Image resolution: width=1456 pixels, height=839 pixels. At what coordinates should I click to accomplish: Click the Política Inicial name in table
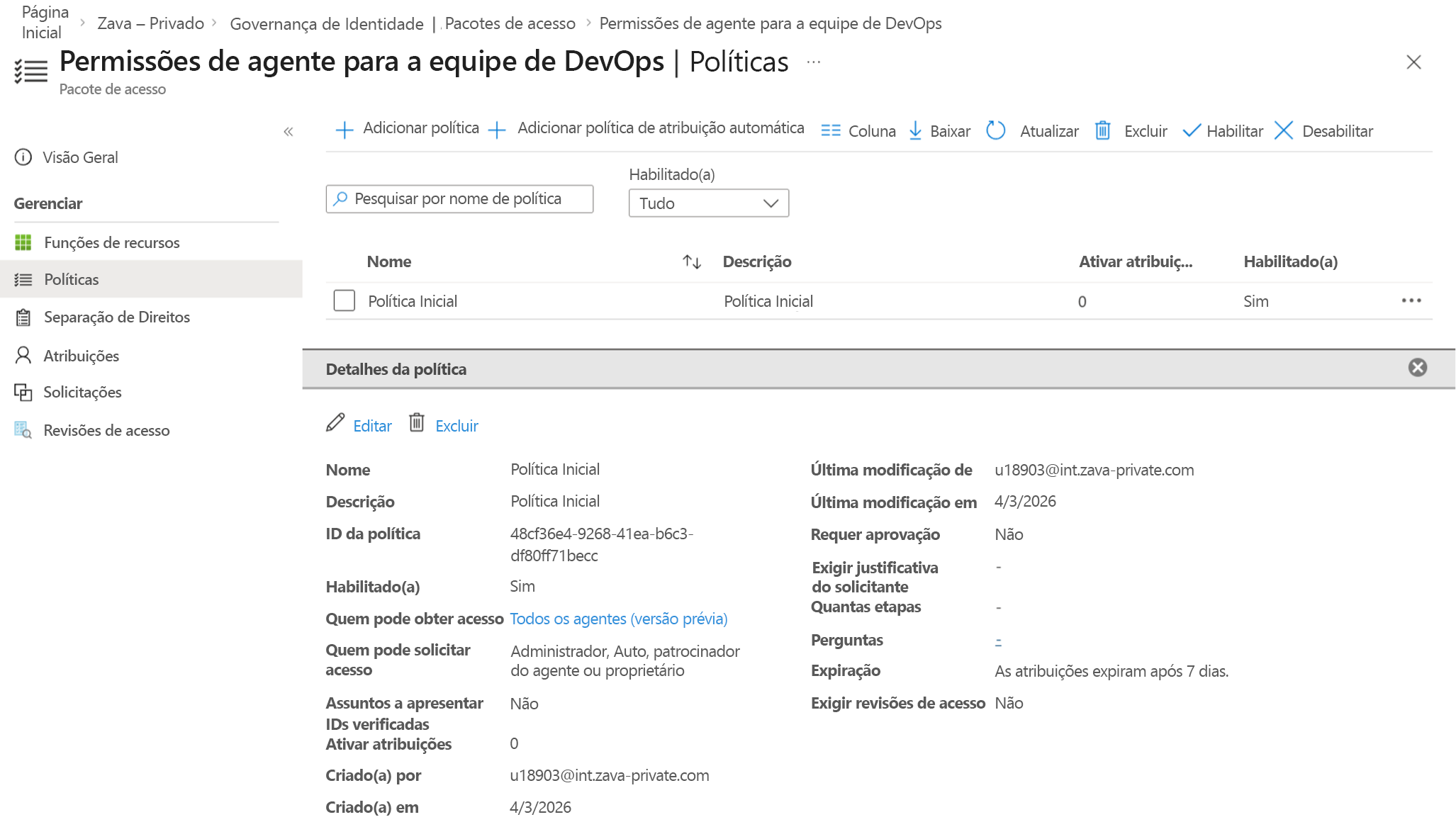point(413,301)
